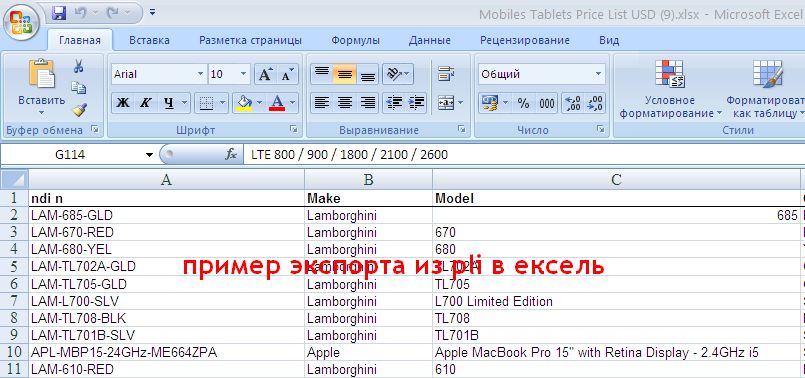This screenshot has width=805, height=378.
Task: Click the Select All corner button
Action: click(x=14, y=179)
